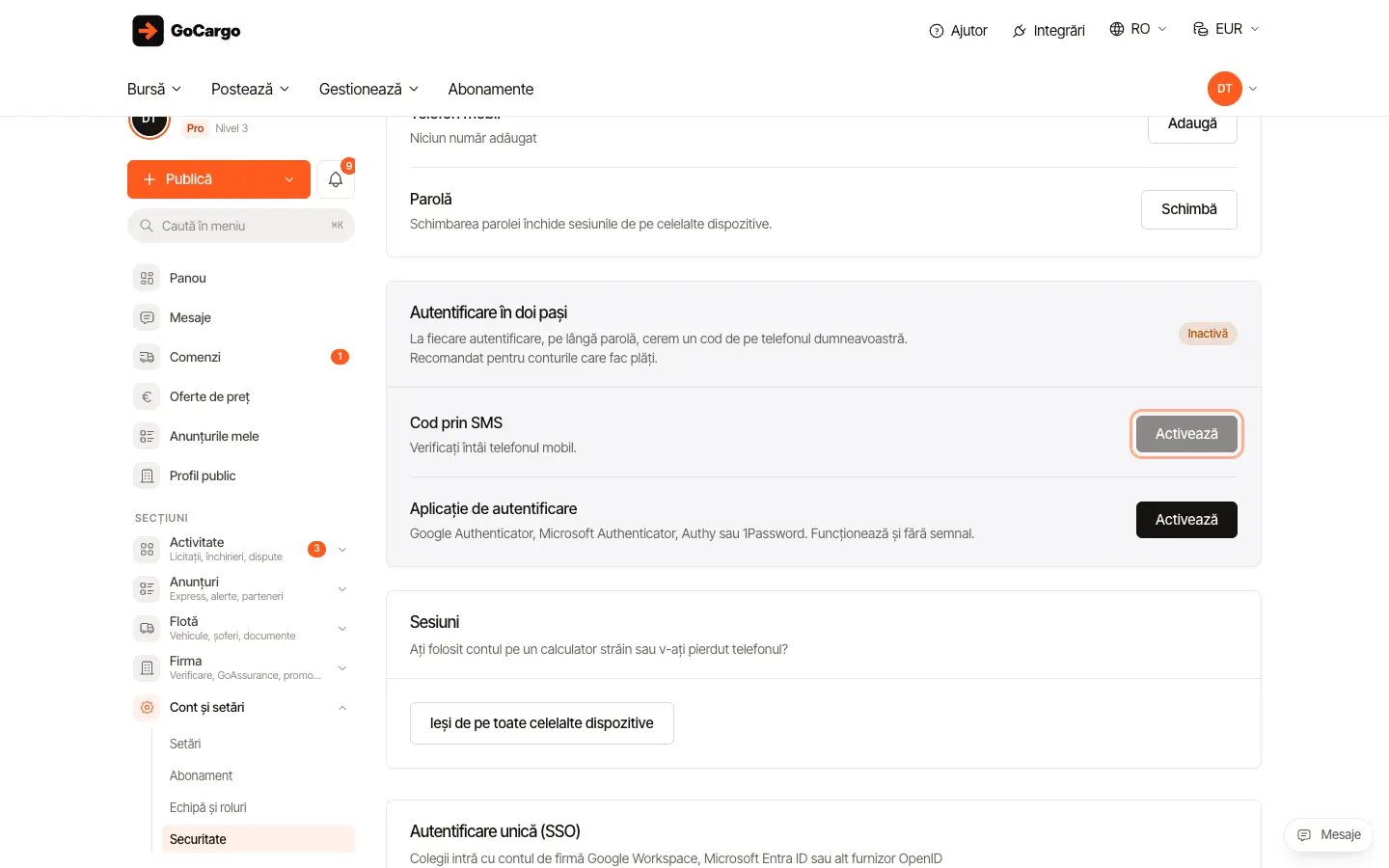Open the user account menu chevron

1253,89
